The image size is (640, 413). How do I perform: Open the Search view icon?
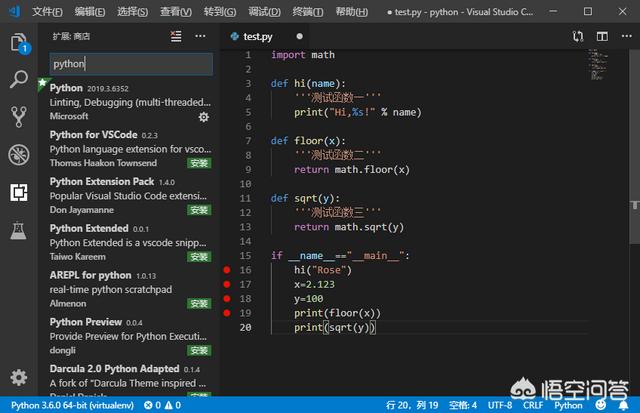tap(19, 79)
